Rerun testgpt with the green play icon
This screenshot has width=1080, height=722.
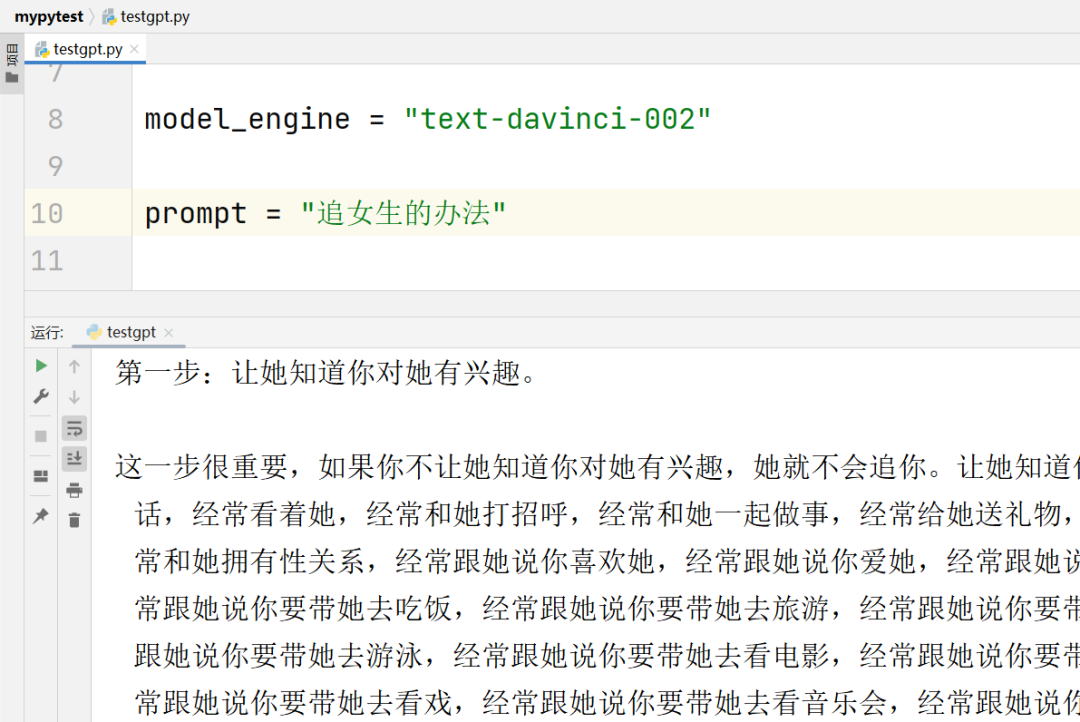41,366
